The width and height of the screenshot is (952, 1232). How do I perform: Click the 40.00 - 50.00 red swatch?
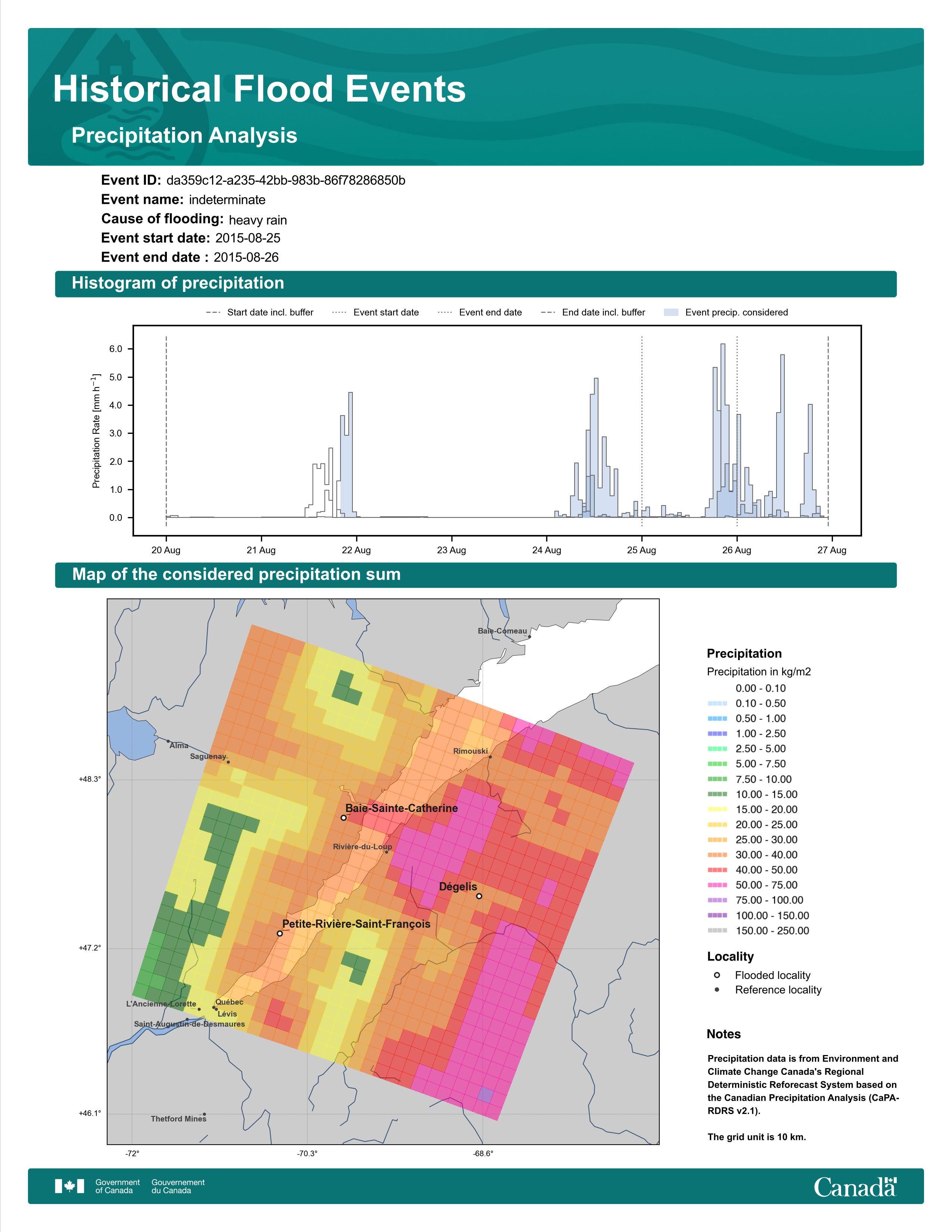tap(717, 870)
